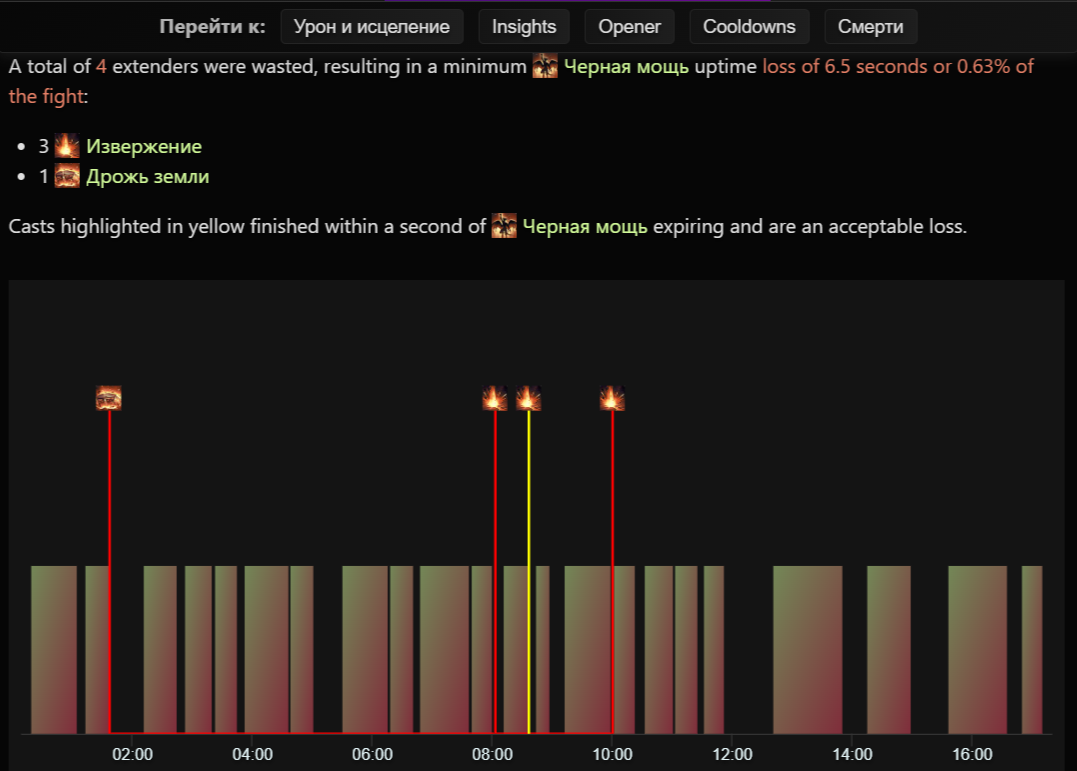Screen dimensions: 1077x771
Task: Click the Дрожь земли icon in the bullet list
Action: coord(67,176)
